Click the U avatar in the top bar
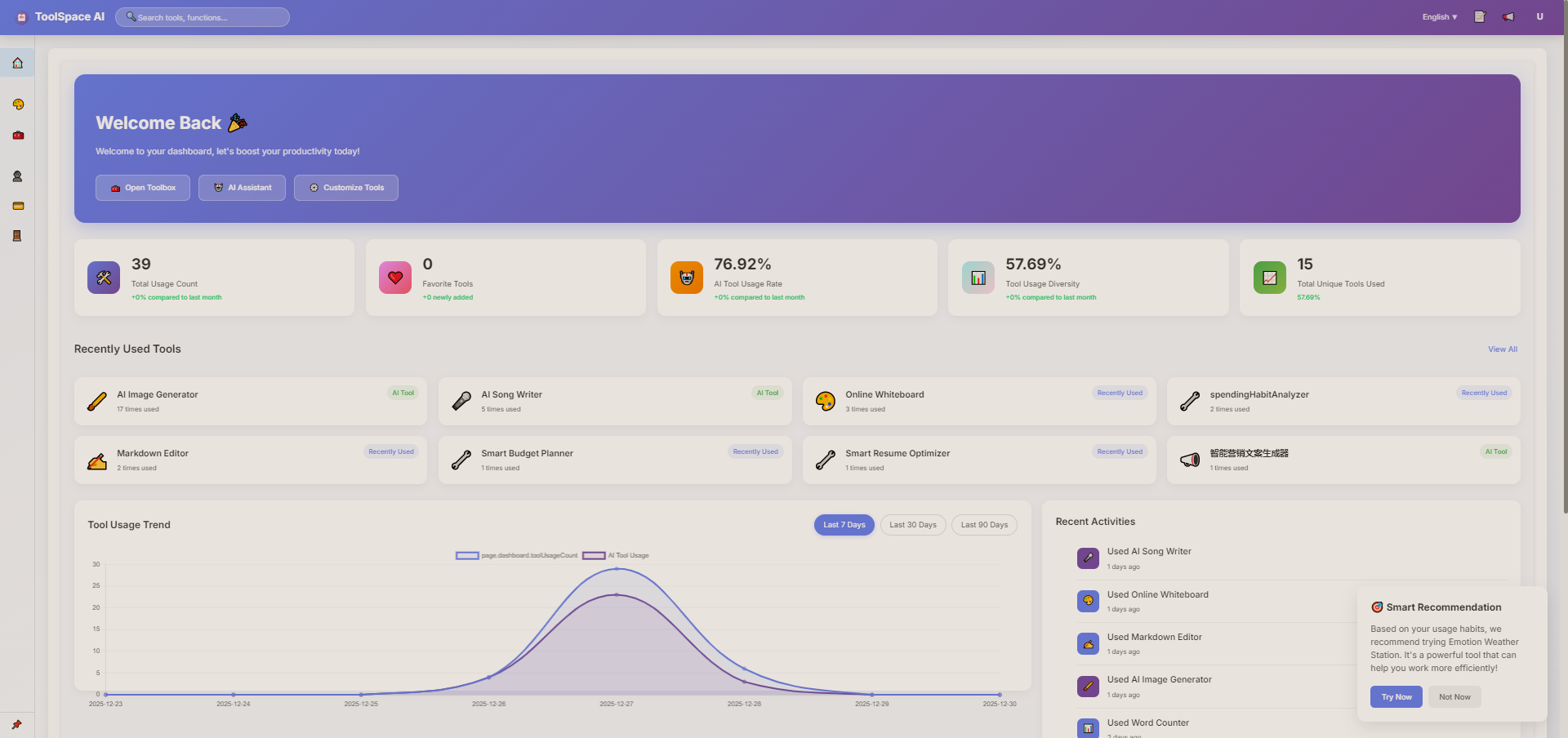This screenshot has height=738, width=1568. pos(1540,16)
